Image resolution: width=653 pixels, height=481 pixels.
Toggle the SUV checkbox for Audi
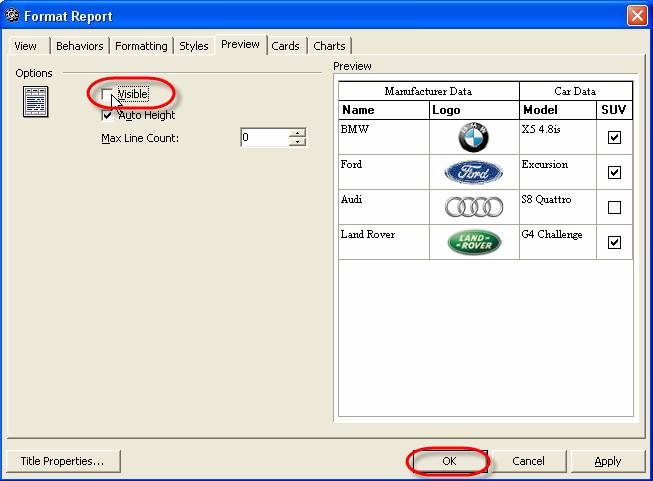coord(614,208)
